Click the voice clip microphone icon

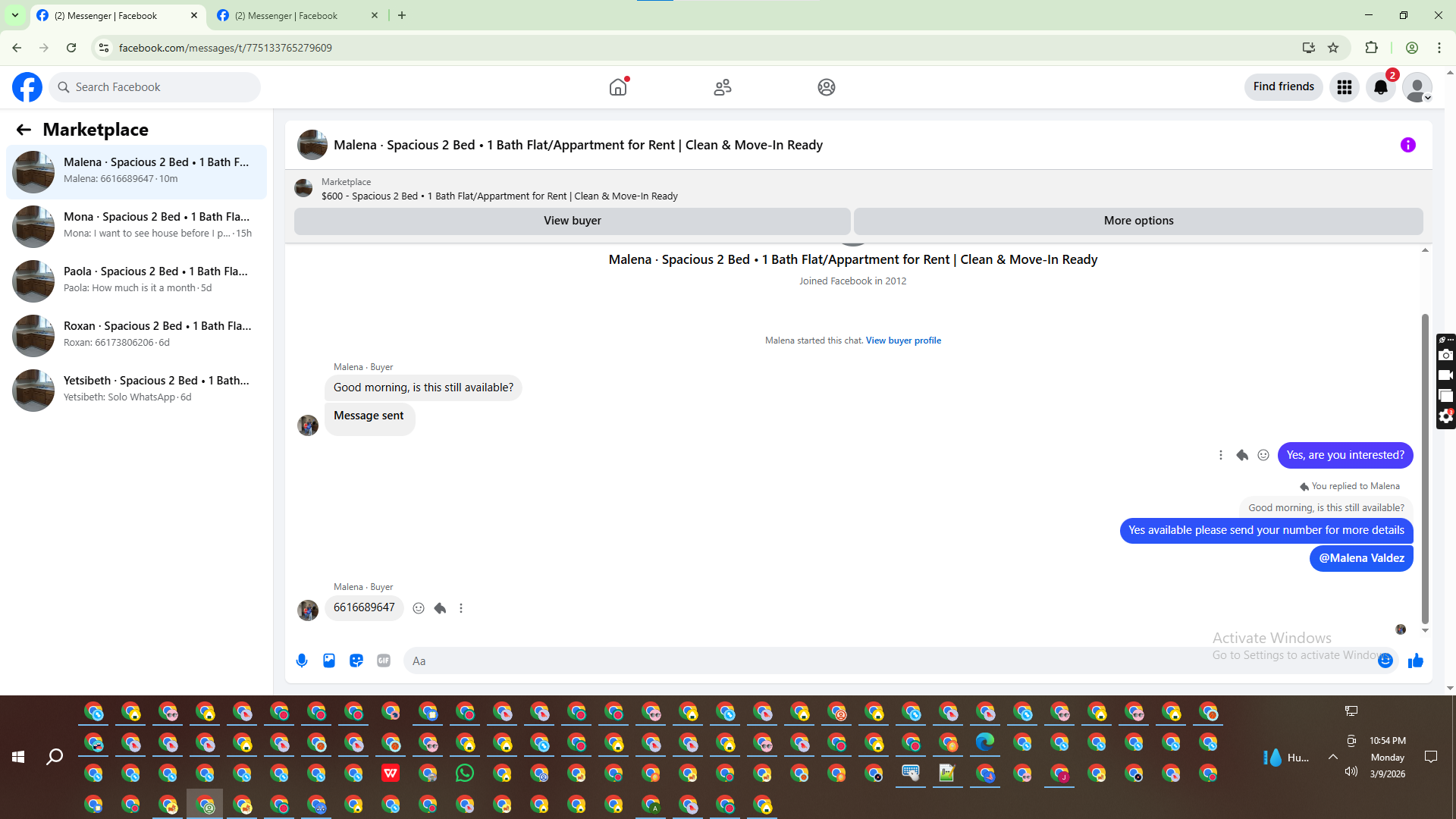point(302,661)
